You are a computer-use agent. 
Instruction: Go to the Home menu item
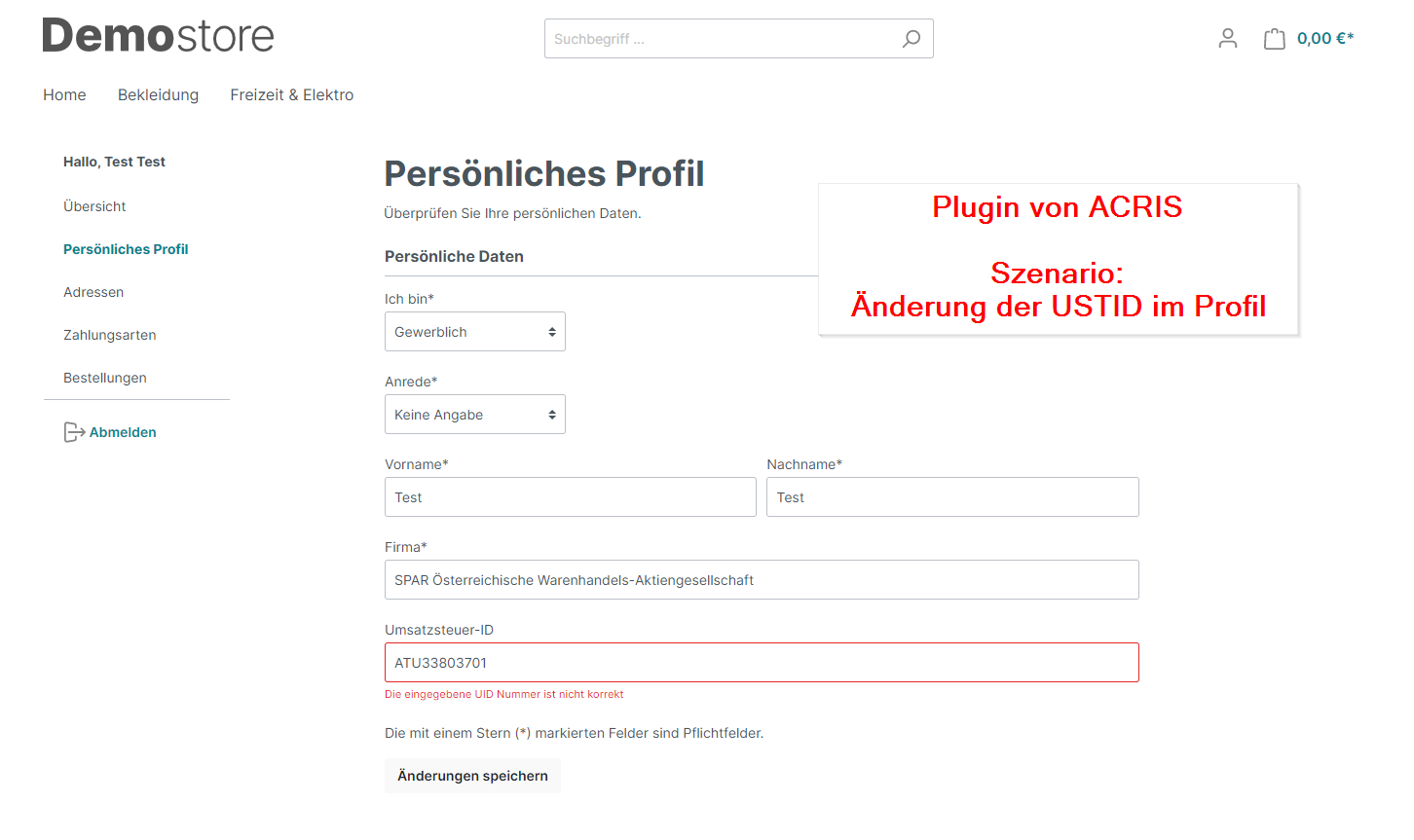coord(64,94)
